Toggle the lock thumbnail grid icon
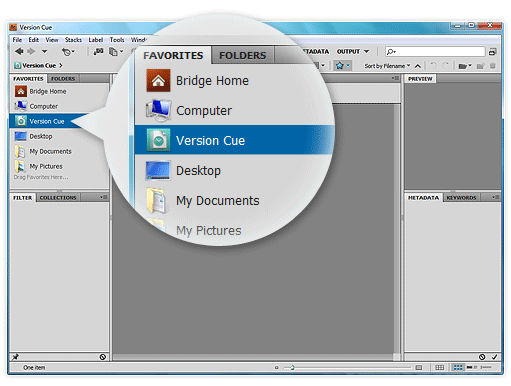 [x=440, y=367]
